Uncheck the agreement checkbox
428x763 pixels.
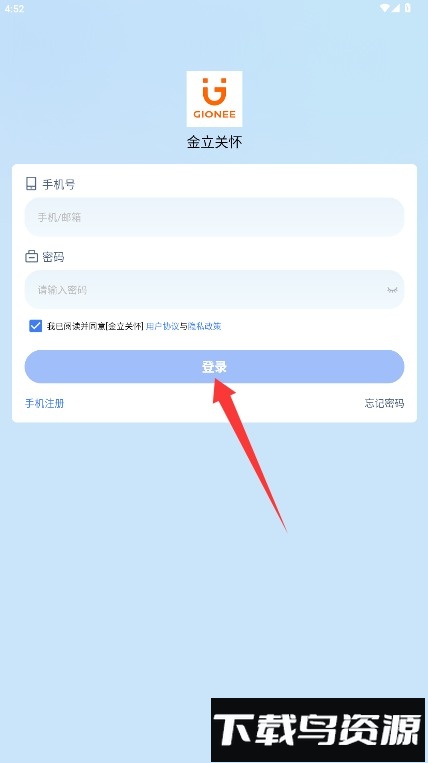tap(36, 326)
